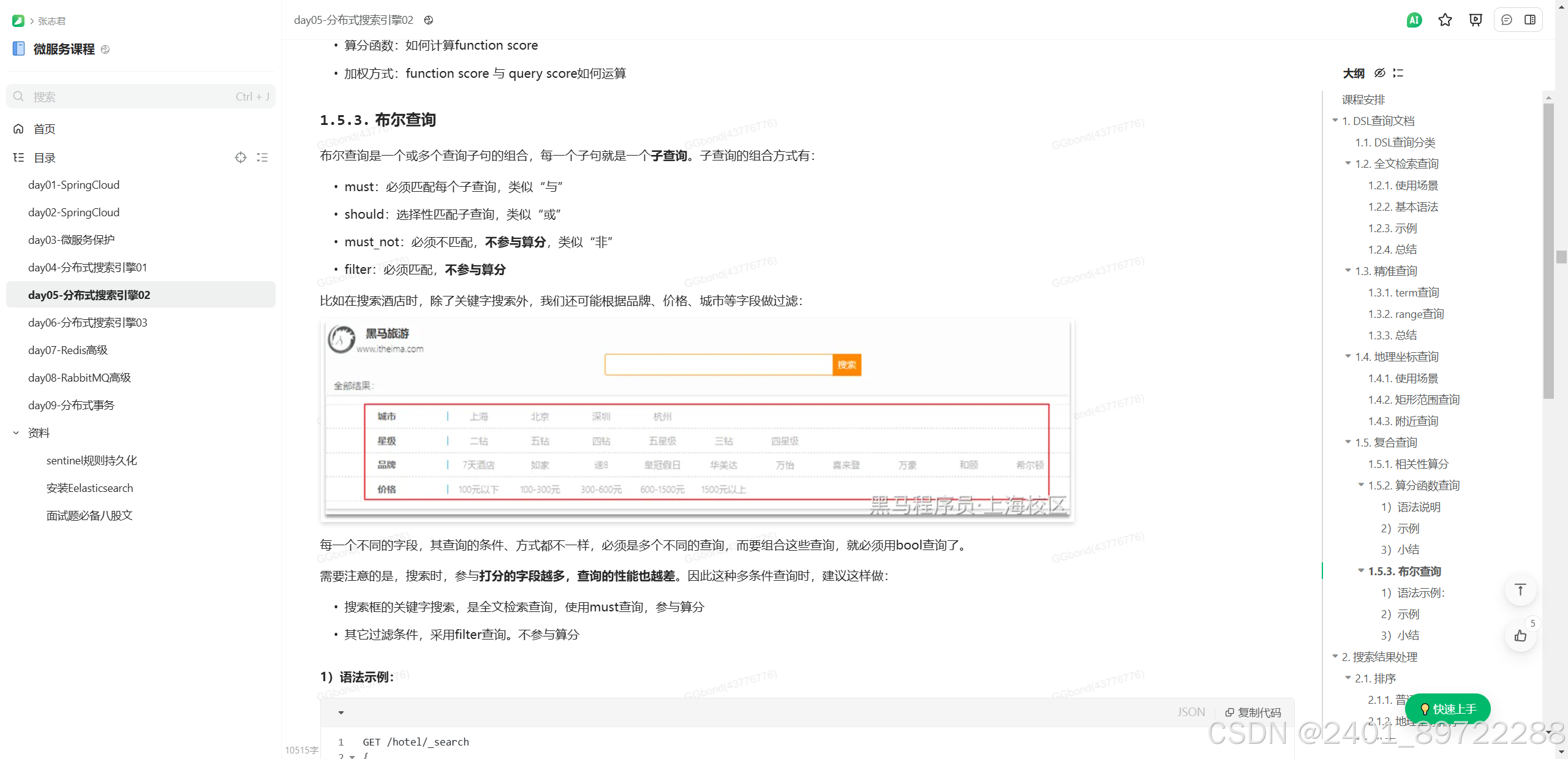Collapse the JSON code block arrow
This screenshot has height=759, width=1568.
pyautogui.click(x=341, y=712)
